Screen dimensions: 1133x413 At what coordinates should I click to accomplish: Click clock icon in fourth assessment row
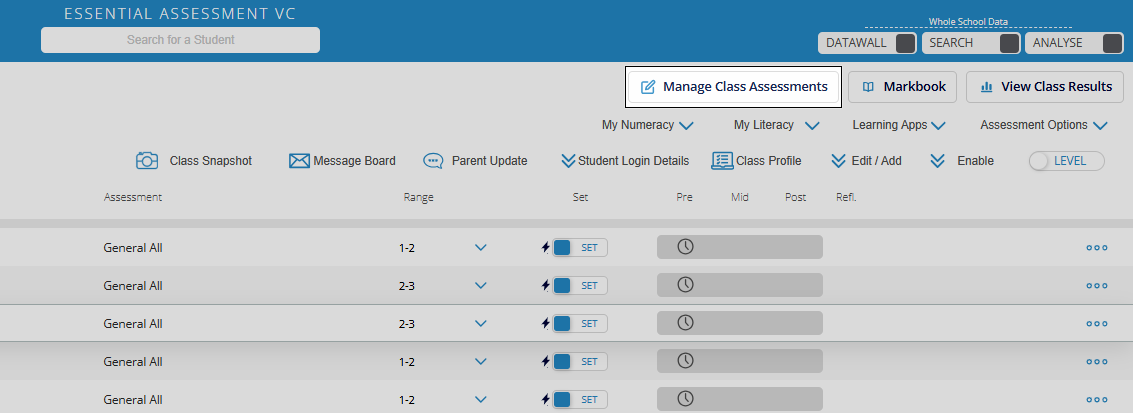click(685, 360)
